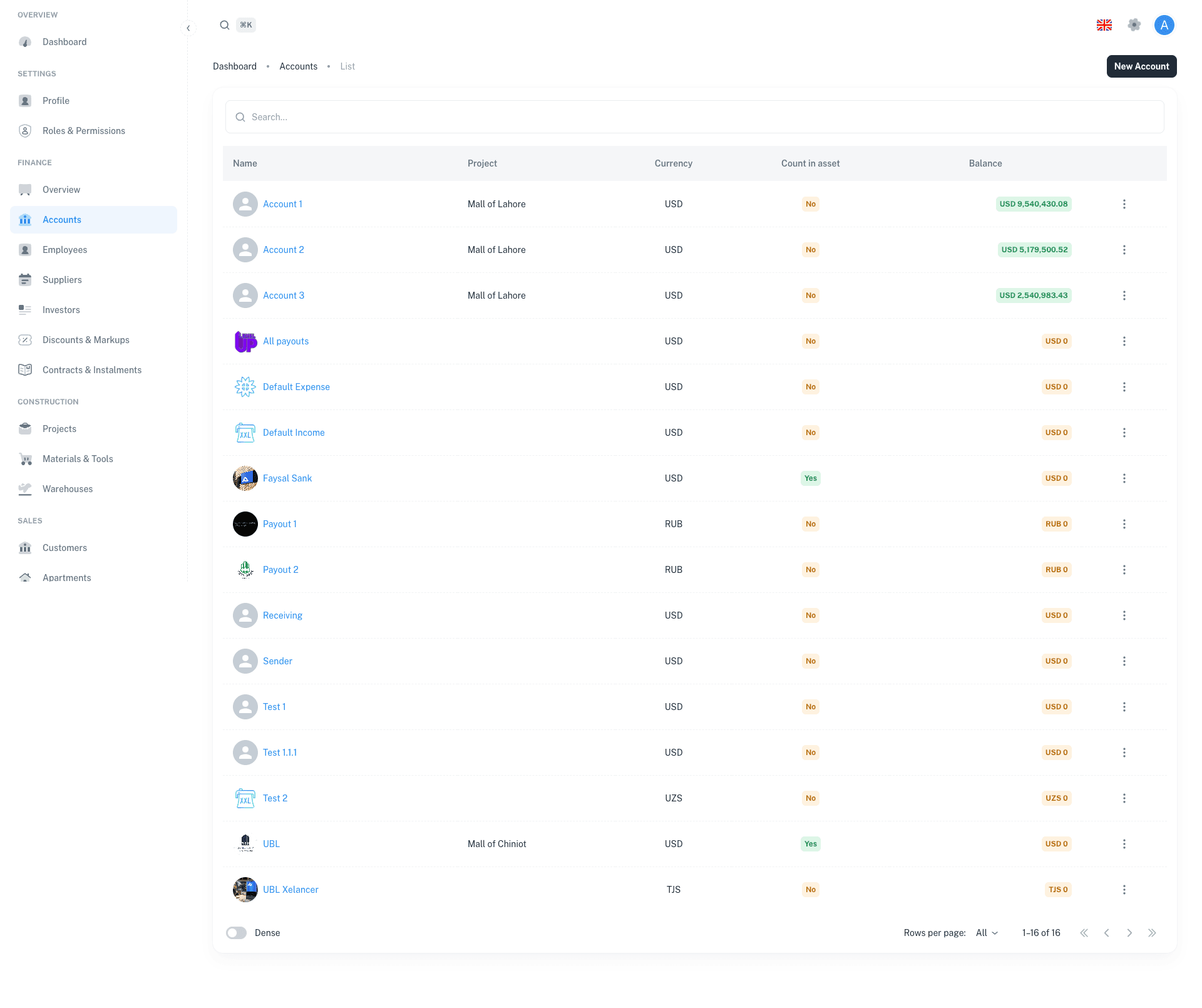1202x1008 pixels.
Task: Click the search magnifier icon in header
Action: point(224,25)
